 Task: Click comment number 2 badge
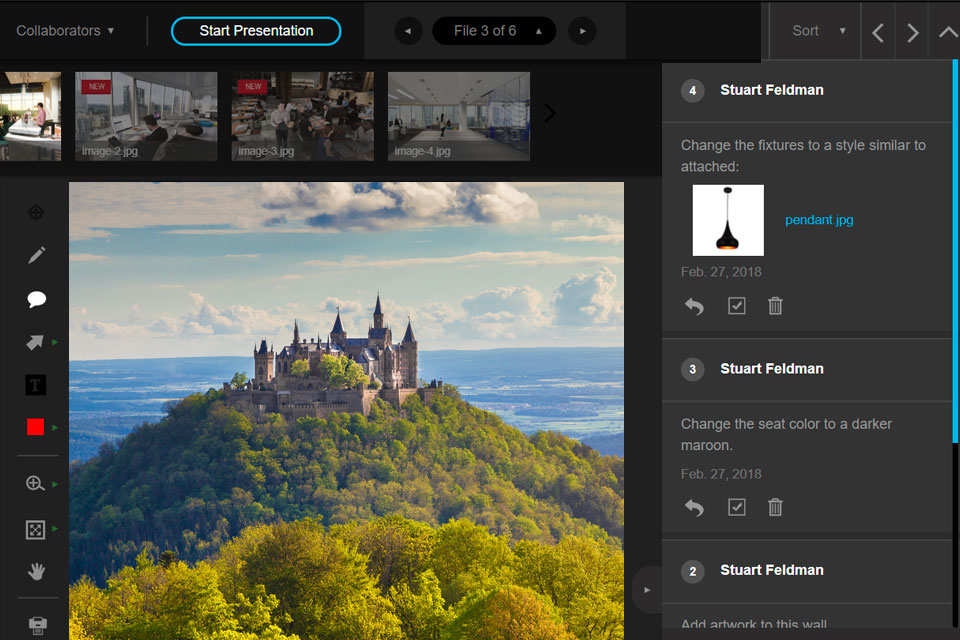(x=692, y=571)
